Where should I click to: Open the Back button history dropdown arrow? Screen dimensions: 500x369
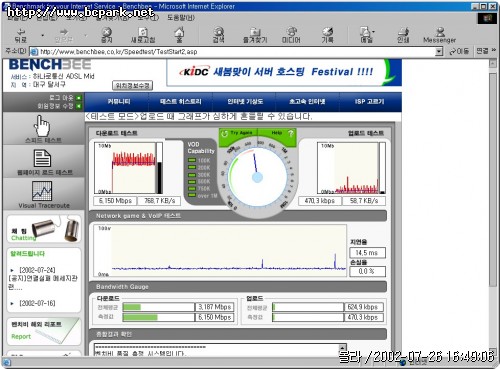(43, 35)
